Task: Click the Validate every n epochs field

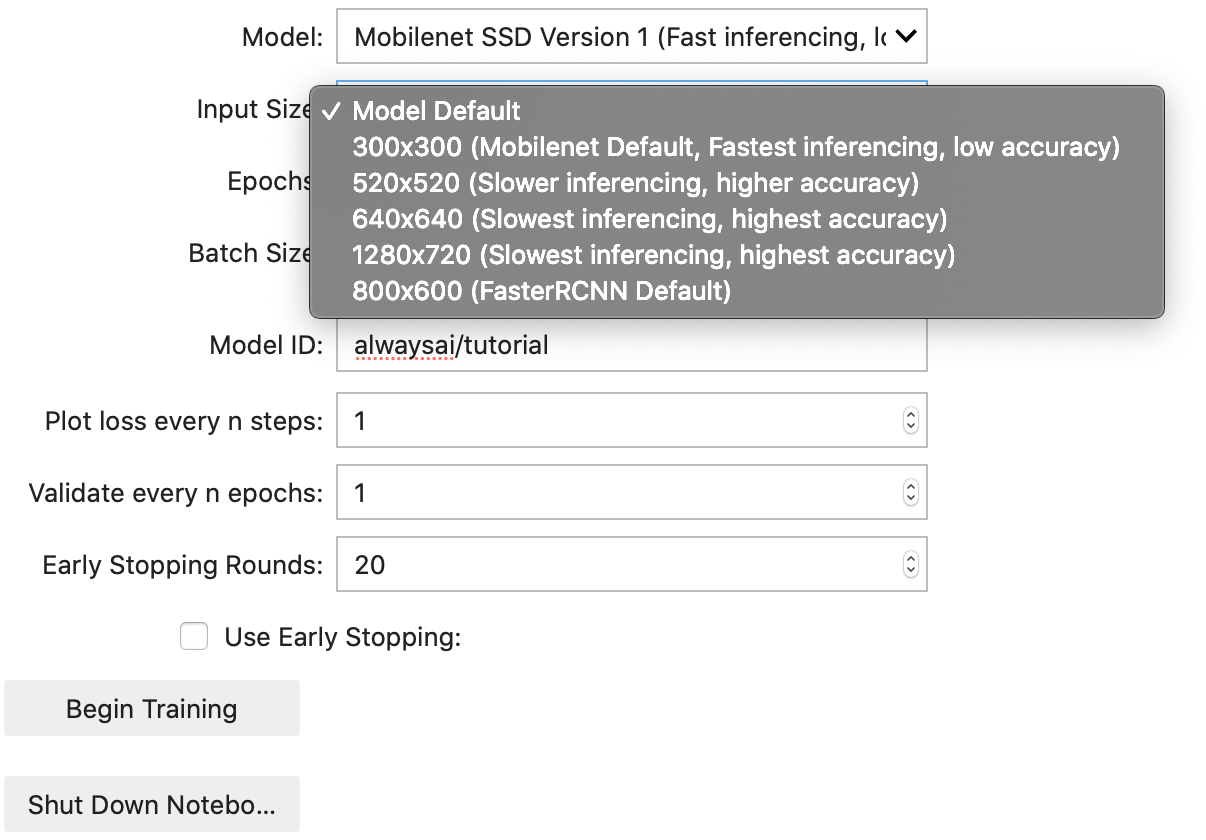Action: (x=632, y=492)
